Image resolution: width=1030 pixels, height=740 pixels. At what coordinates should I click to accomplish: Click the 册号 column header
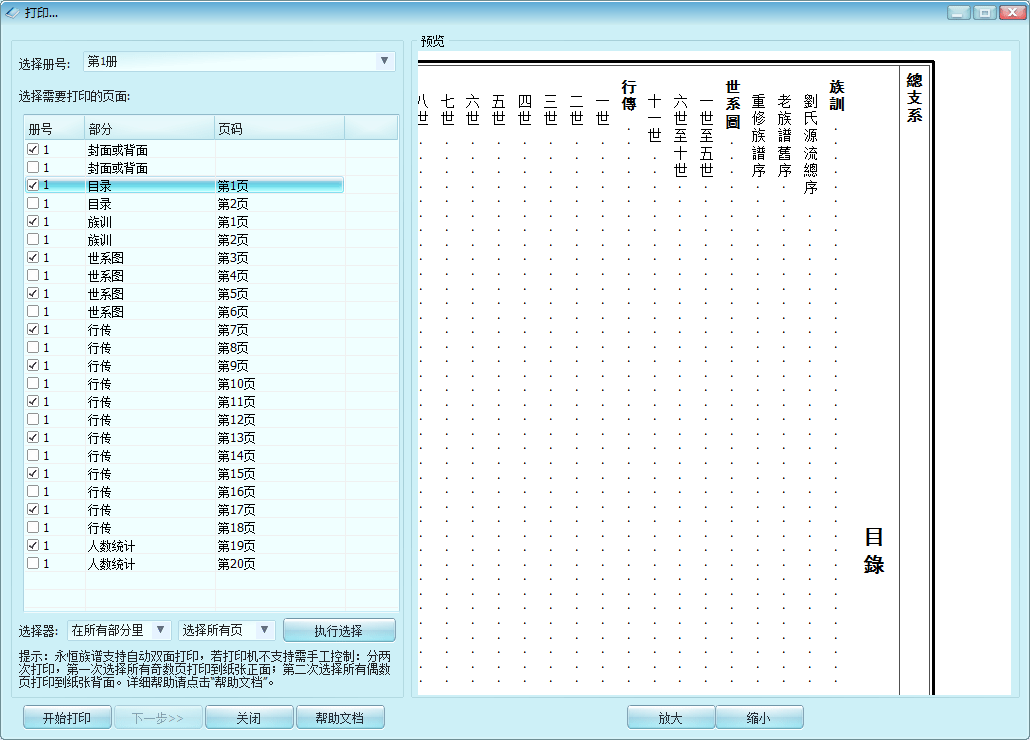[x=55, y=129]
